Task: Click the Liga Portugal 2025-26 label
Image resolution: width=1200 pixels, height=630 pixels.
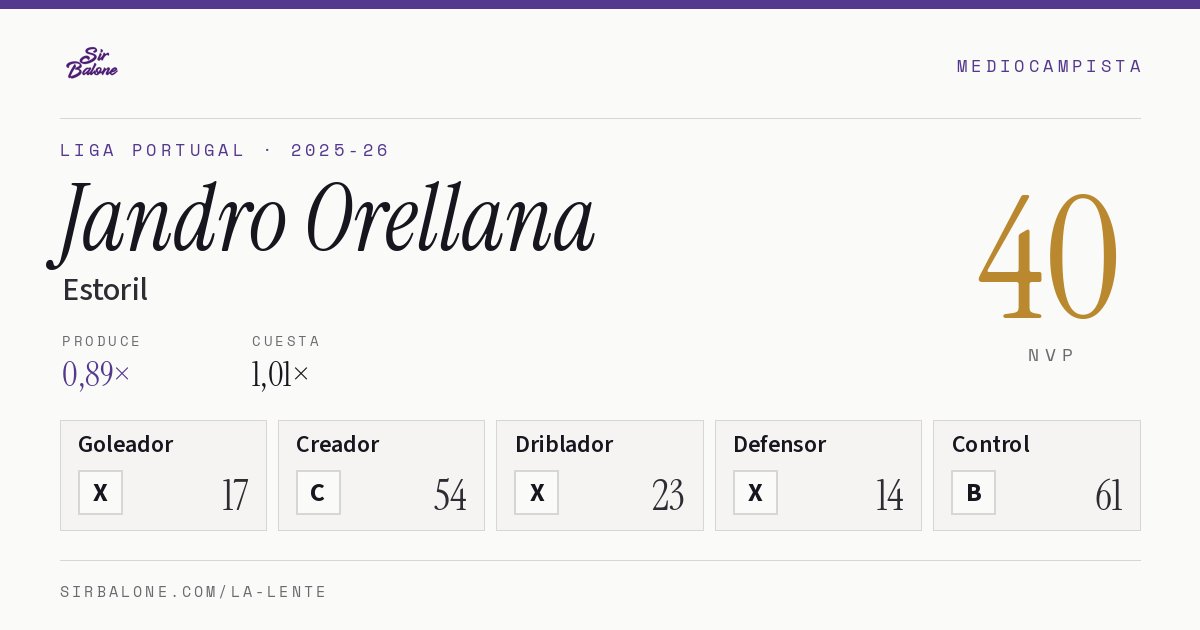Action: pyautogui.click(x=225, y=150)
